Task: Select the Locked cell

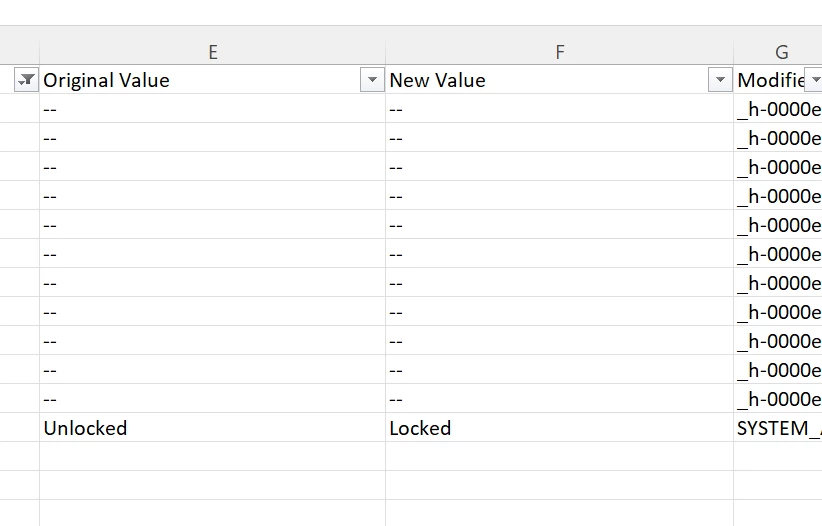Action: click(x=559, y=428)
